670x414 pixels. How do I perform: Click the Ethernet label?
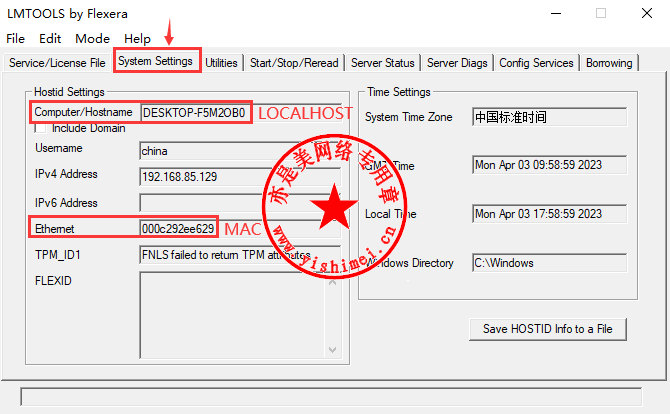tap(55, 229)
